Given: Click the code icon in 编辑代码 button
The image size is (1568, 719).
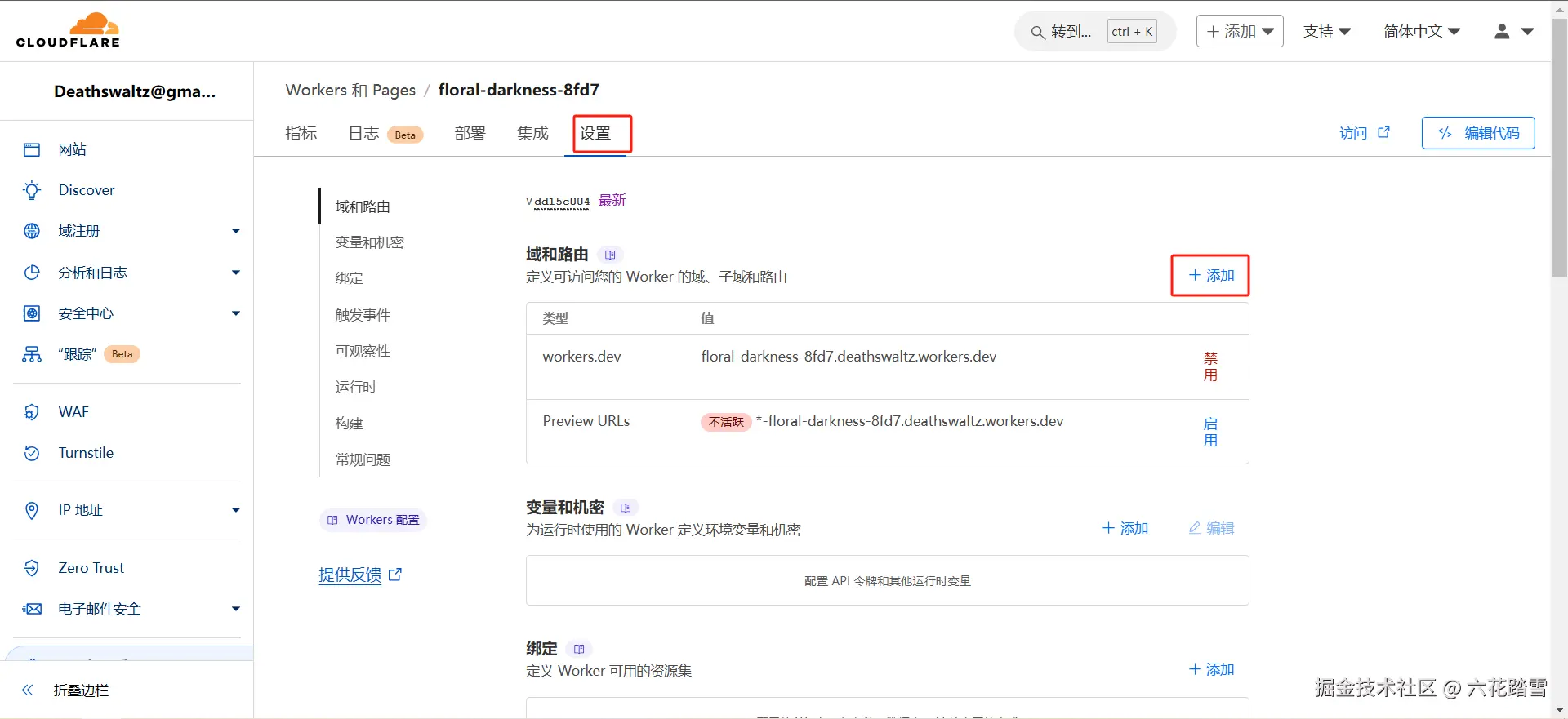Looking at the screenshot, I should [x=1445, y=133].
